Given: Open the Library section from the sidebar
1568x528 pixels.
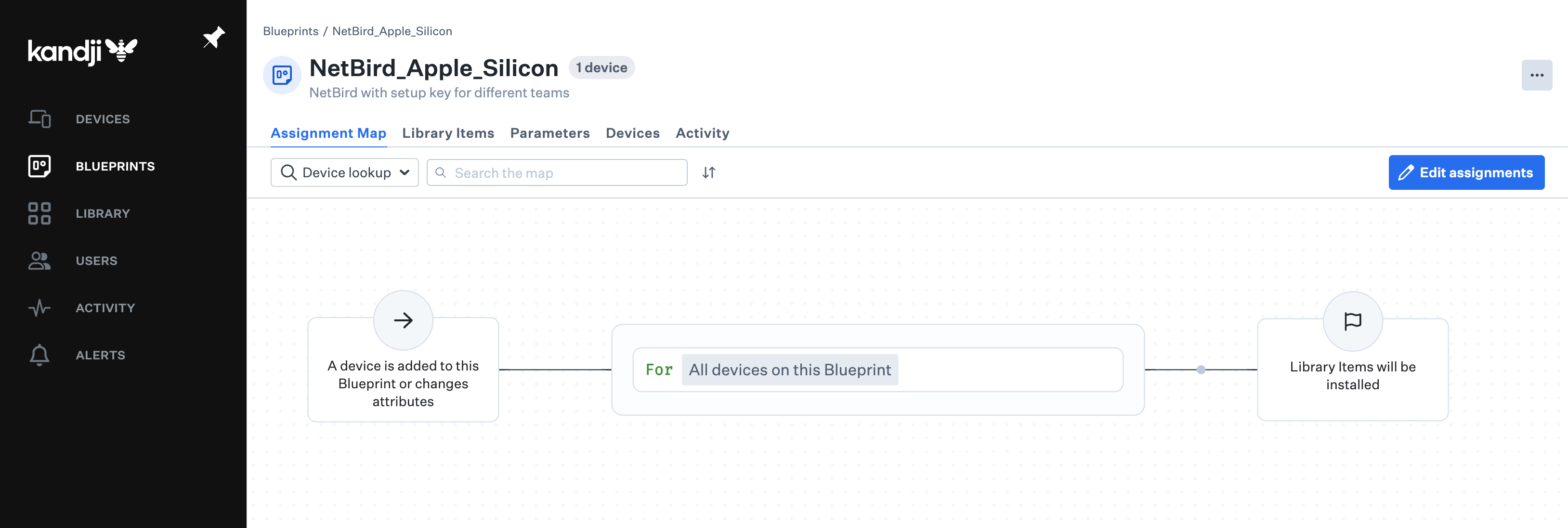Looking at the screenshot, I should tap(39, 213).
